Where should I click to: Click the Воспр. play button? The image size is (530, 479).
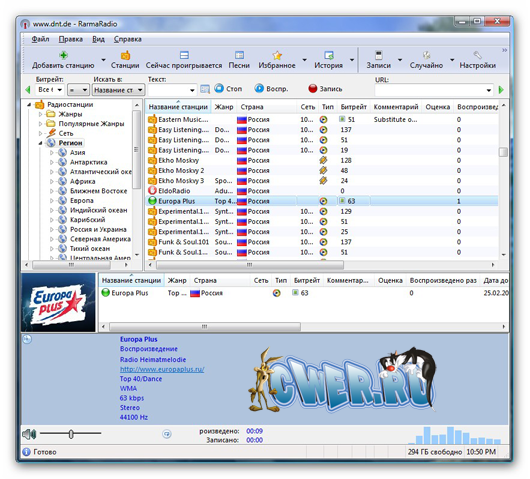(271, 89)
